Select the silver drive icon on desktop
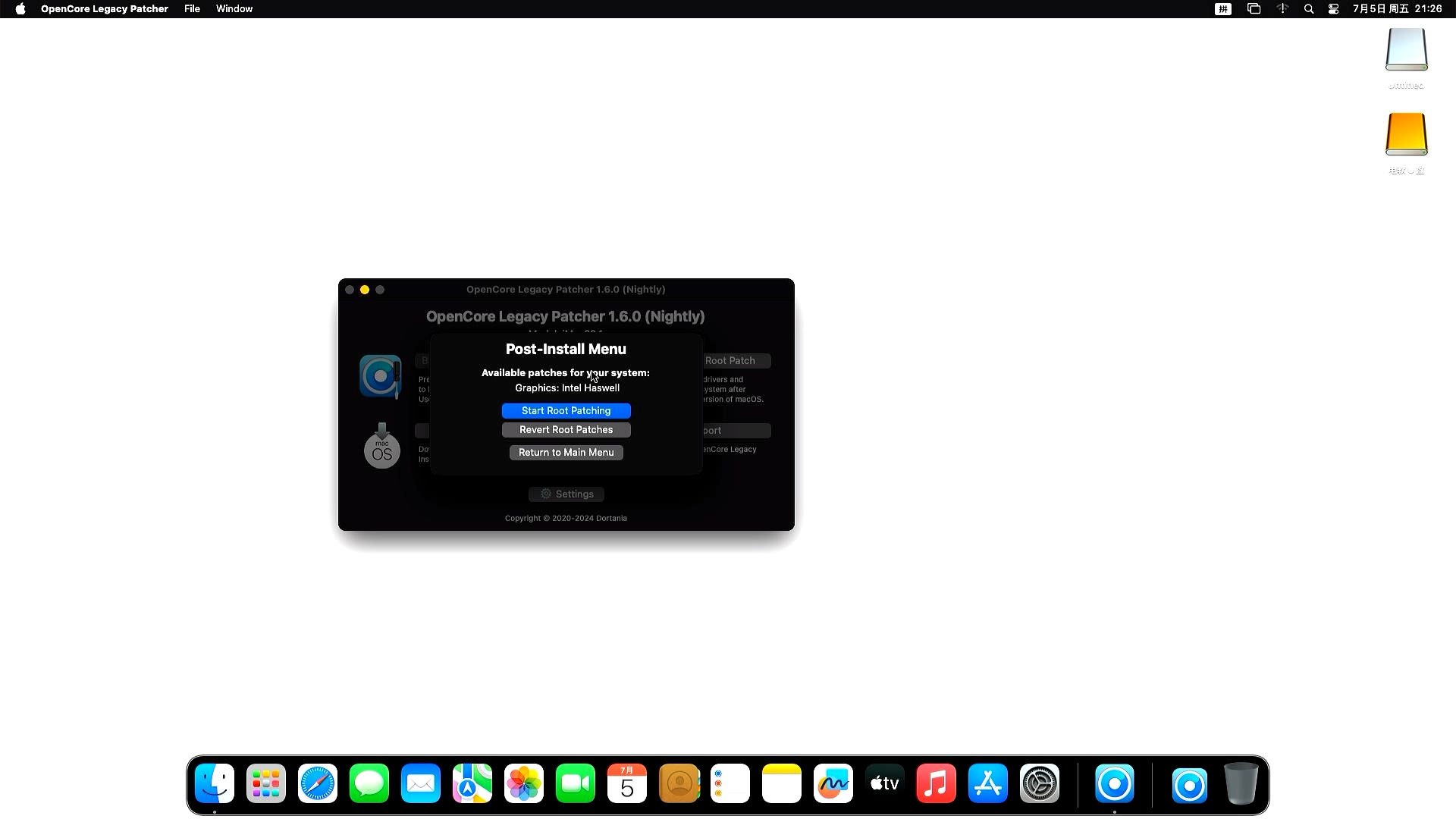The width and height of the screenshot is (1456, 819). pyautogui.click(x=1406, y=49)
